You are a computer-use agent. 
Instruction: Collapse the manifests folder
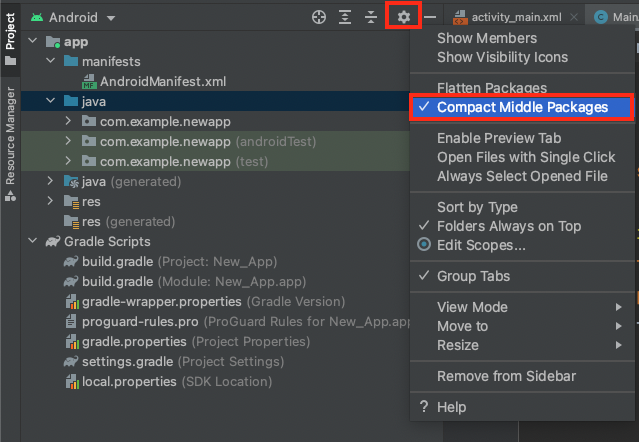tap(51, 61)
